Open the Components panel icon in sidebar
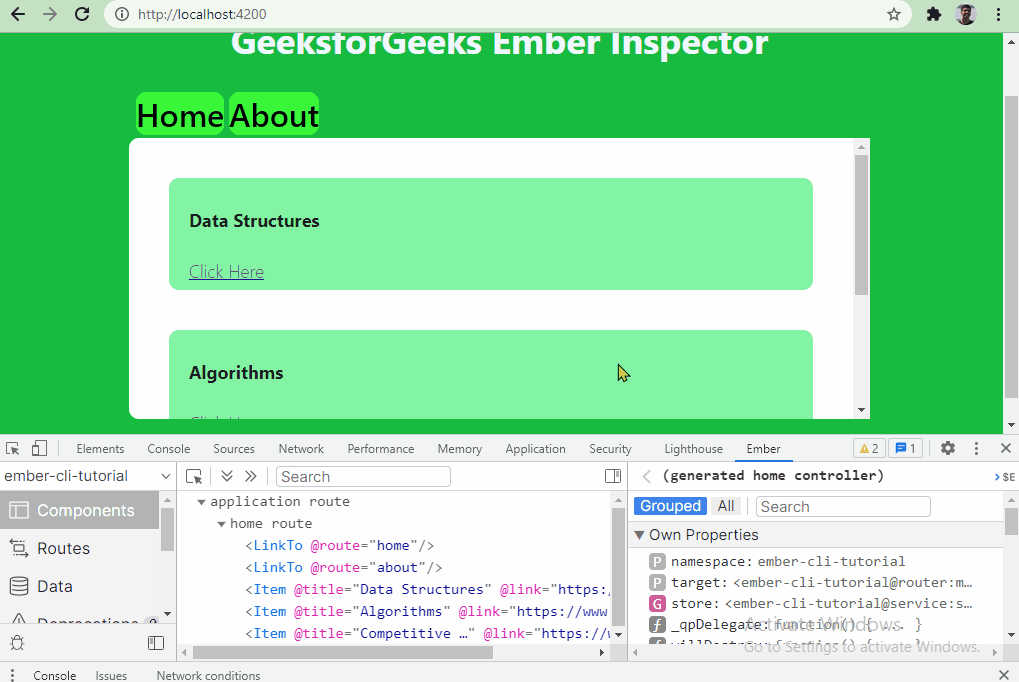1019x682 pixels. coord(19,510)
